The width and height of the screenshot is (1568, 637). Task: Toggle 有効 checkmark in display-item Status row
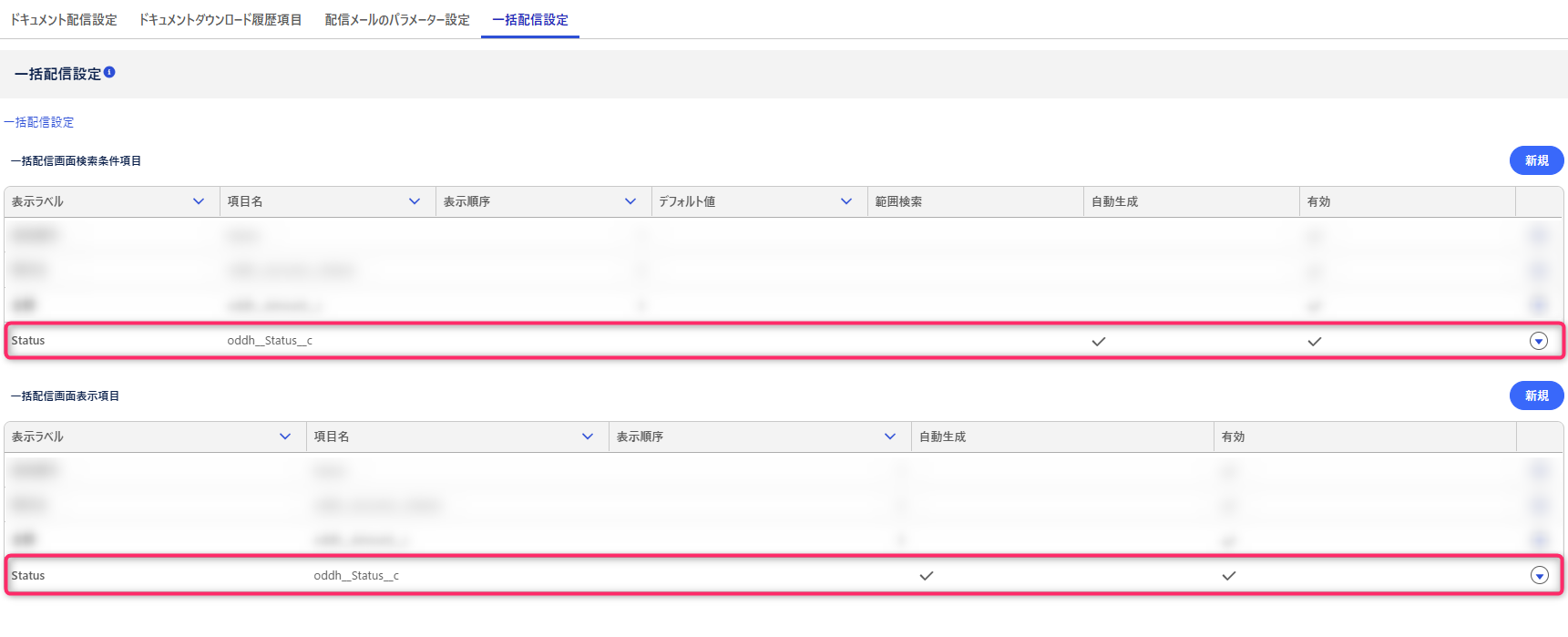tap(1229, 575)
